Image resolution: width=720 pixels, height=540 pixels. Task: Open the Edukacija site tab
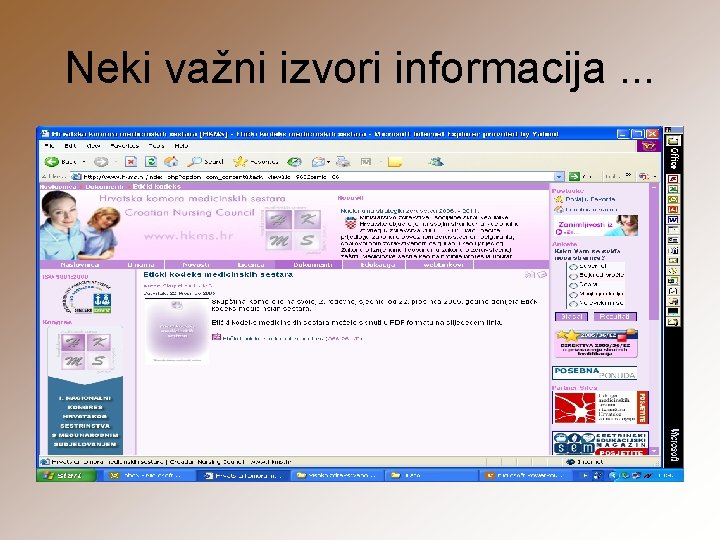(x=377, y=265)
